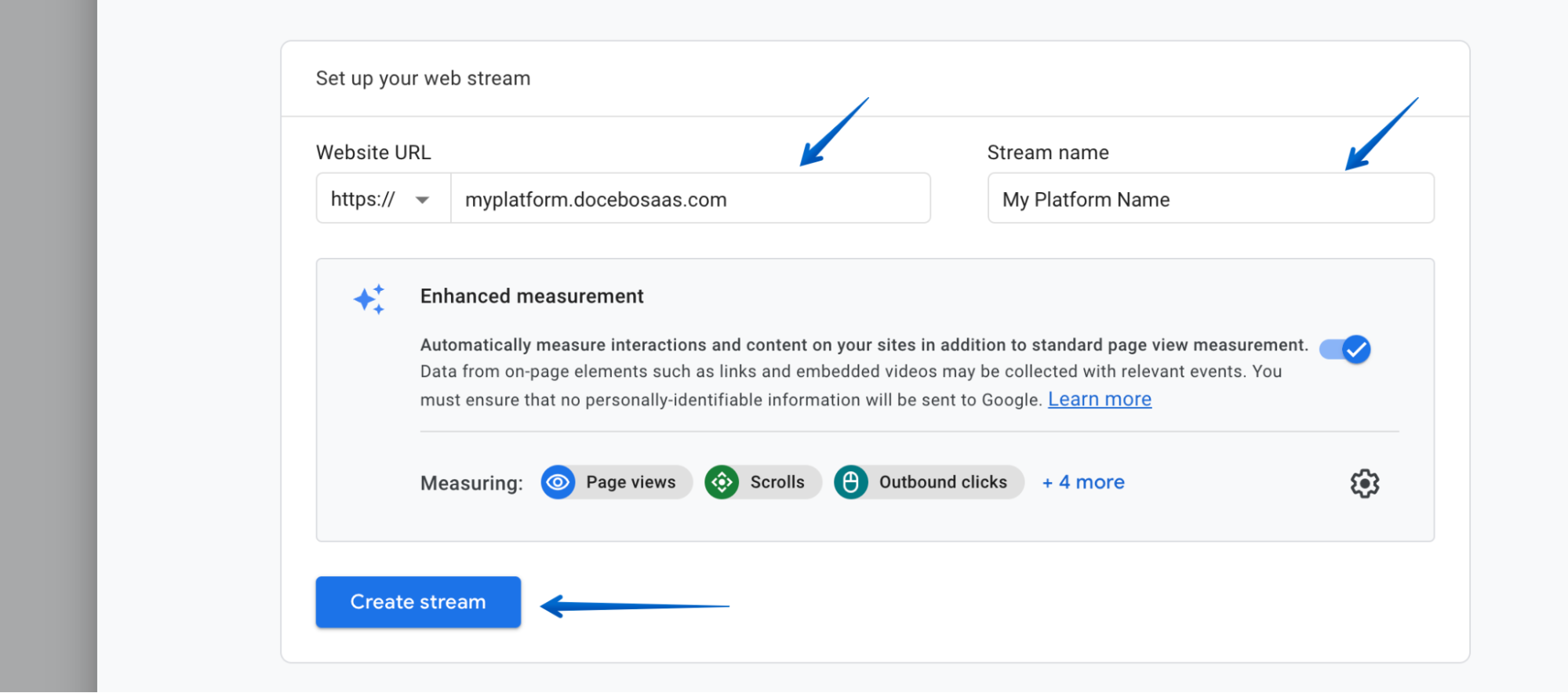Select the Scrolls chip label
1568x693 pixels.
click(x=777, y=482)
